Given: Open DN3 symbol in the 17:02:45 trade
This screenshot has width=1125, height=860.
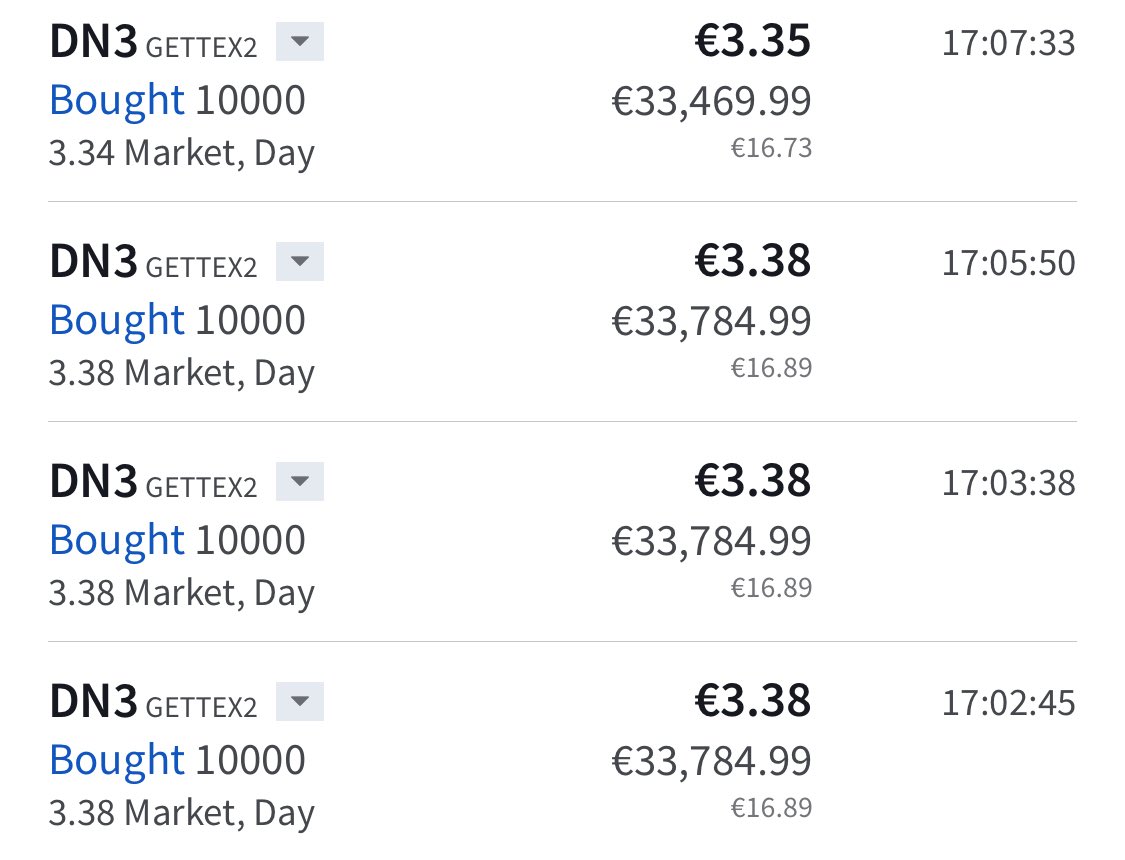Looking at the screenshot, I should (93, 702).
